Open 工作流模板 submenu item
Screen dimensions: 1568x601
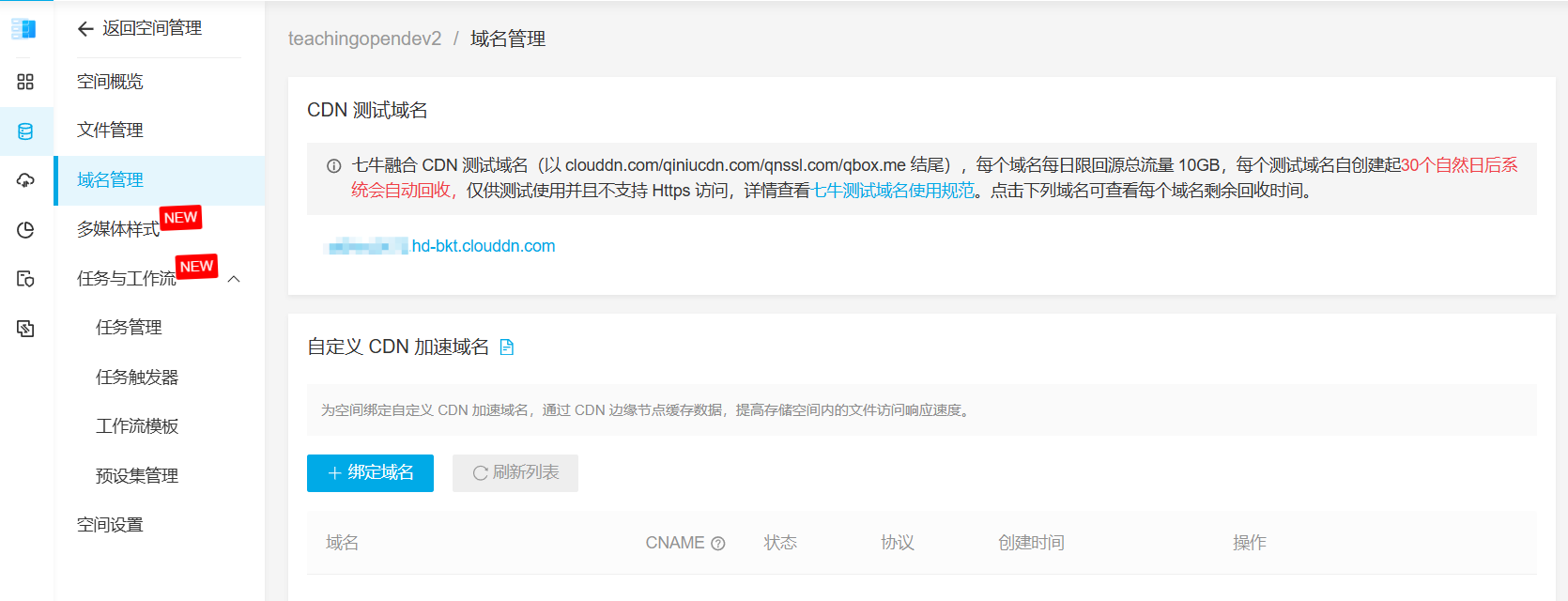(x=137, y=426)
